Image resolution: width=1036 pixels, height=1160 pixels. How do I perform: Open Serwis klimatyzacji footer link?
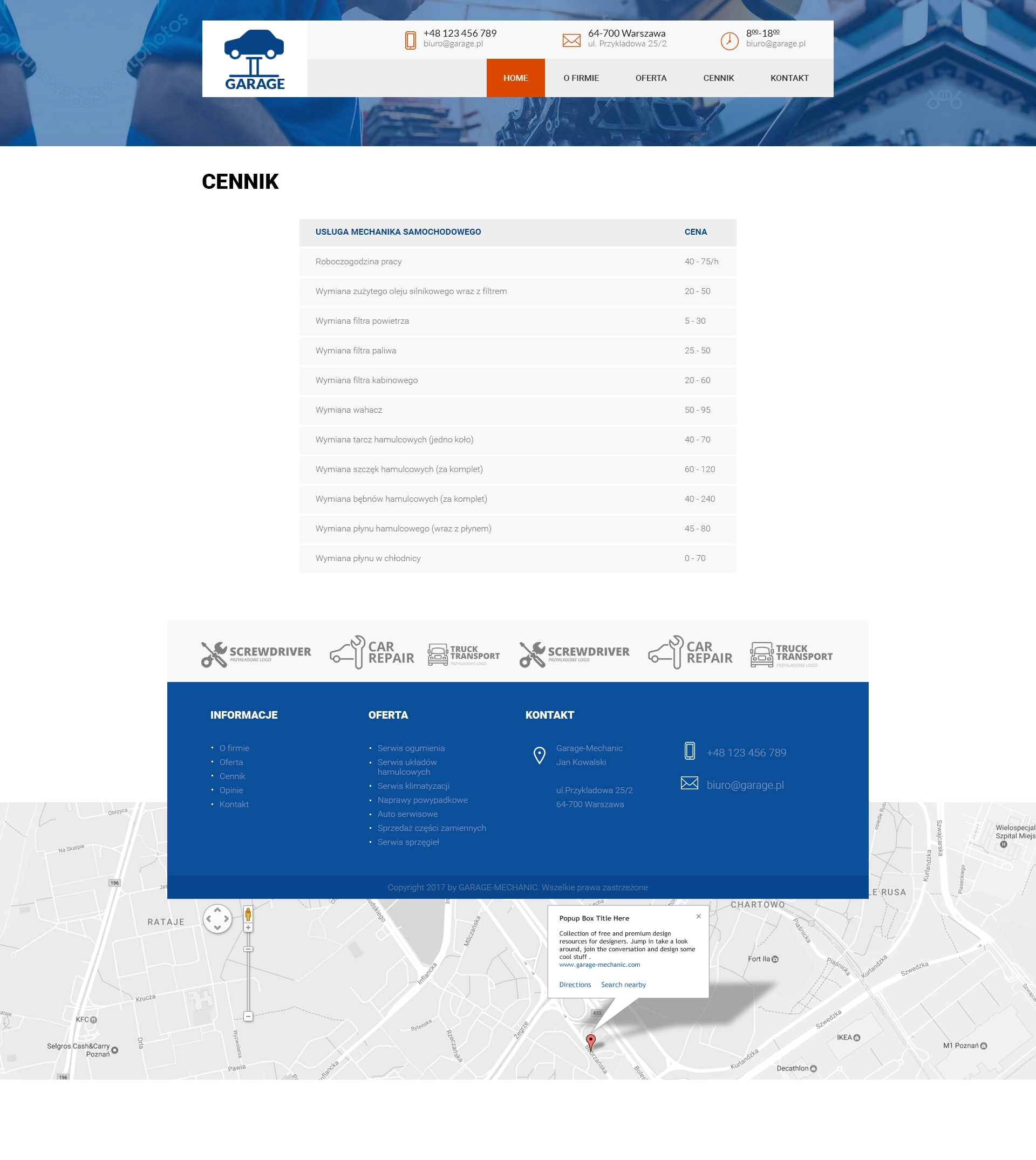coord(413,786)
